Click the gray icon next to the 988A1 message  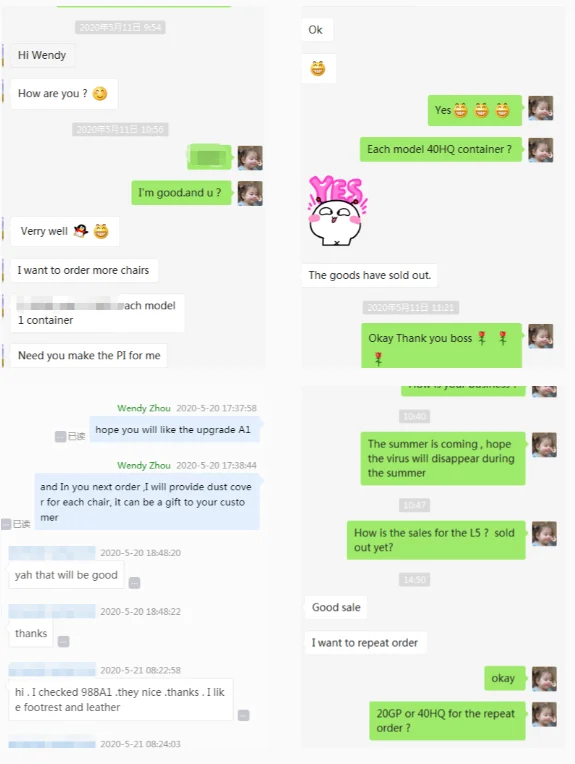[x=244, y=715]
